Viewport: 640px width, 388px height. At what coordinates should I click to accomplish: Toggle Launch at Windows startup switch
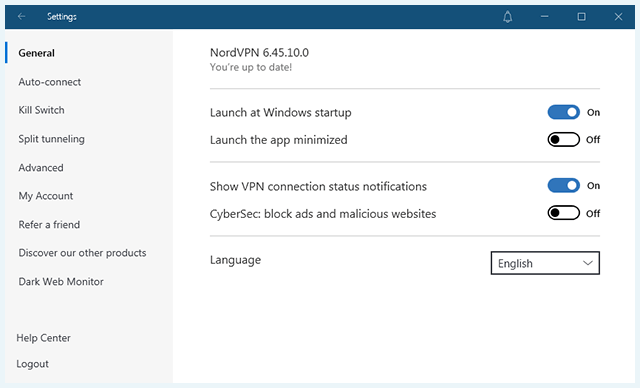[x=563, y=112]
